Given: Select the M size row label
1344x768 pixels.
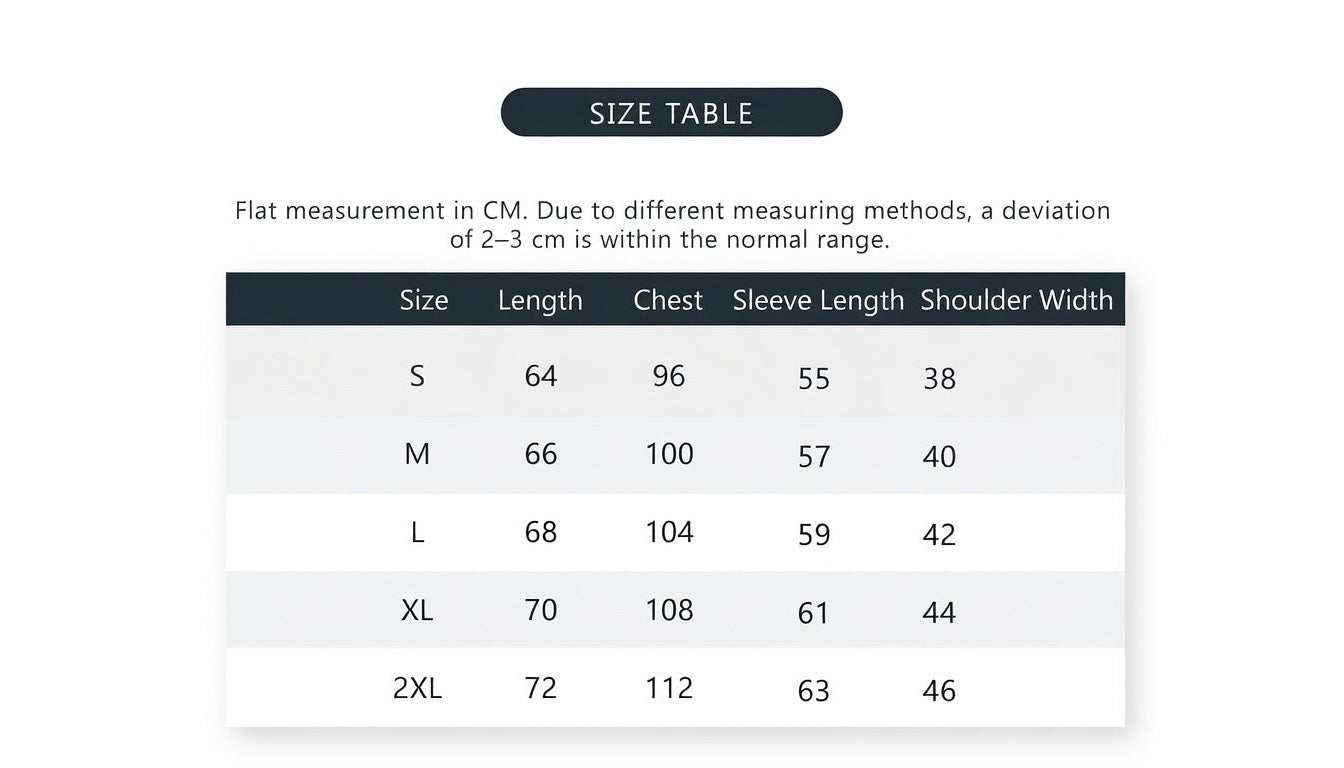Looking at the screenshot, I should [417, 454].
